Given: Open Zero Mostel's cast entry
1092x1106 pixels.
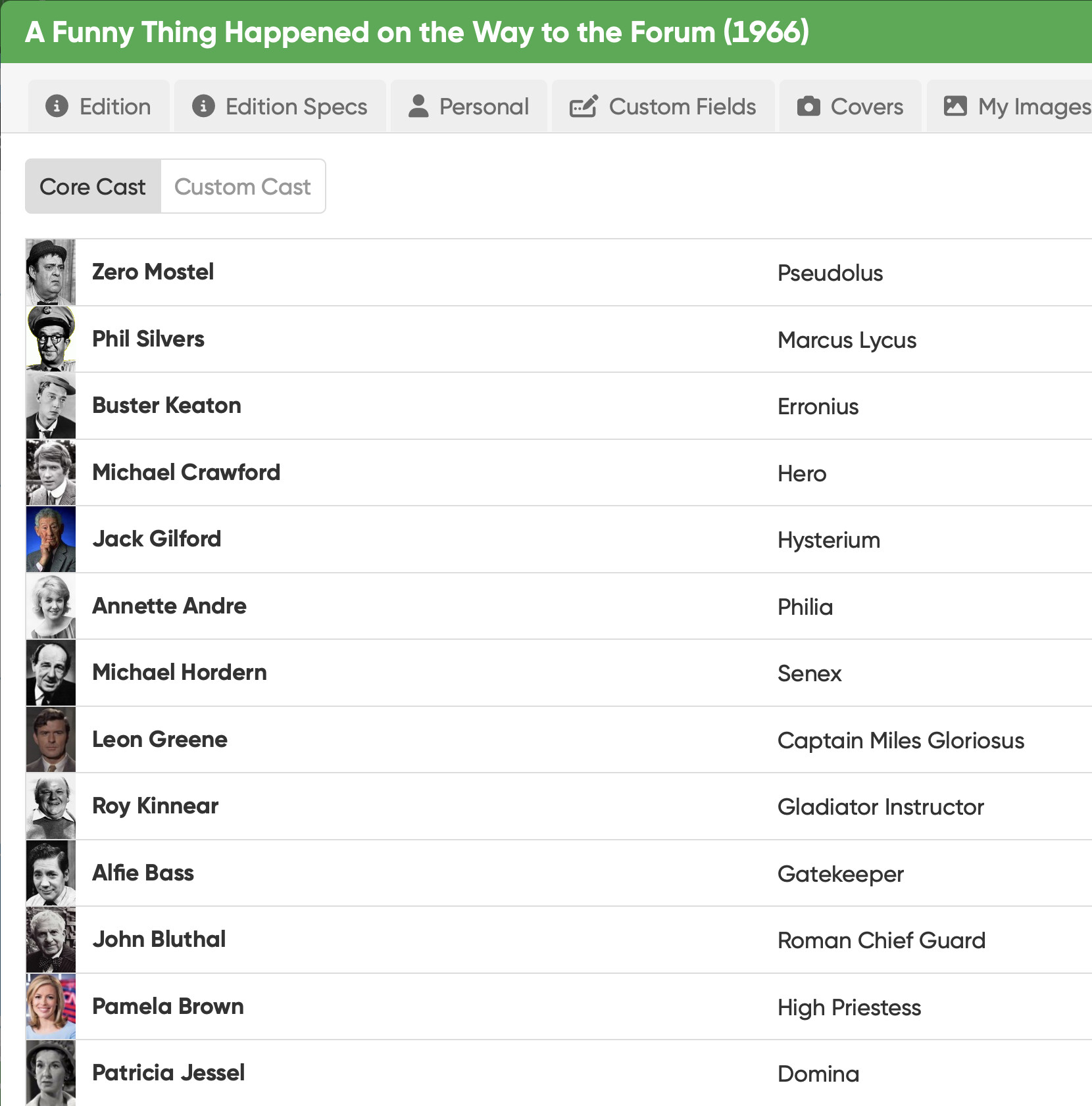Looking at the screenshot, I should point(558,272).
